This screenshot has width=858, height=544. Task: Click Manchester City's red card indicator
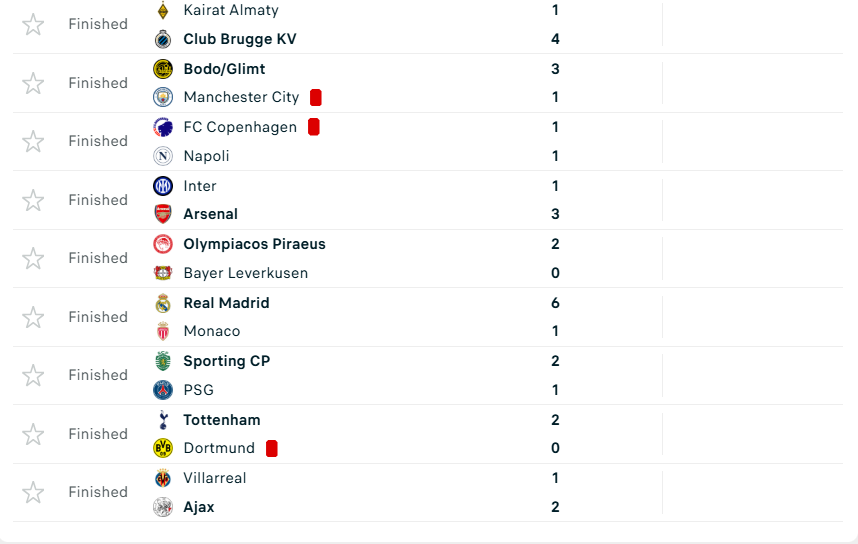[x=315, y=97]
